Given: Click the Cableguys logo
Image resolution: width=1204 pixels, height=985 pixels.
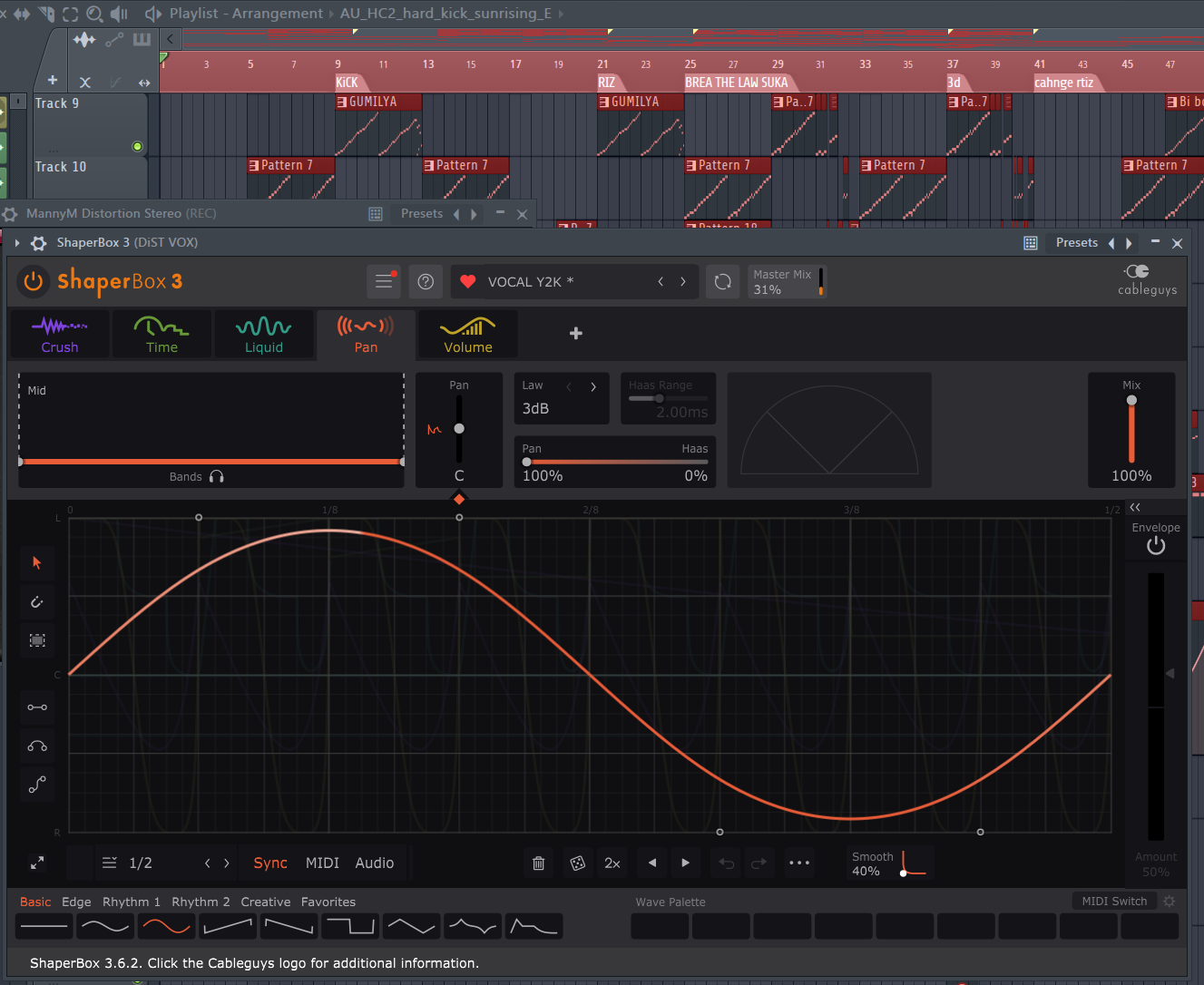Looking at the screenshot, I should (1147, 279).
